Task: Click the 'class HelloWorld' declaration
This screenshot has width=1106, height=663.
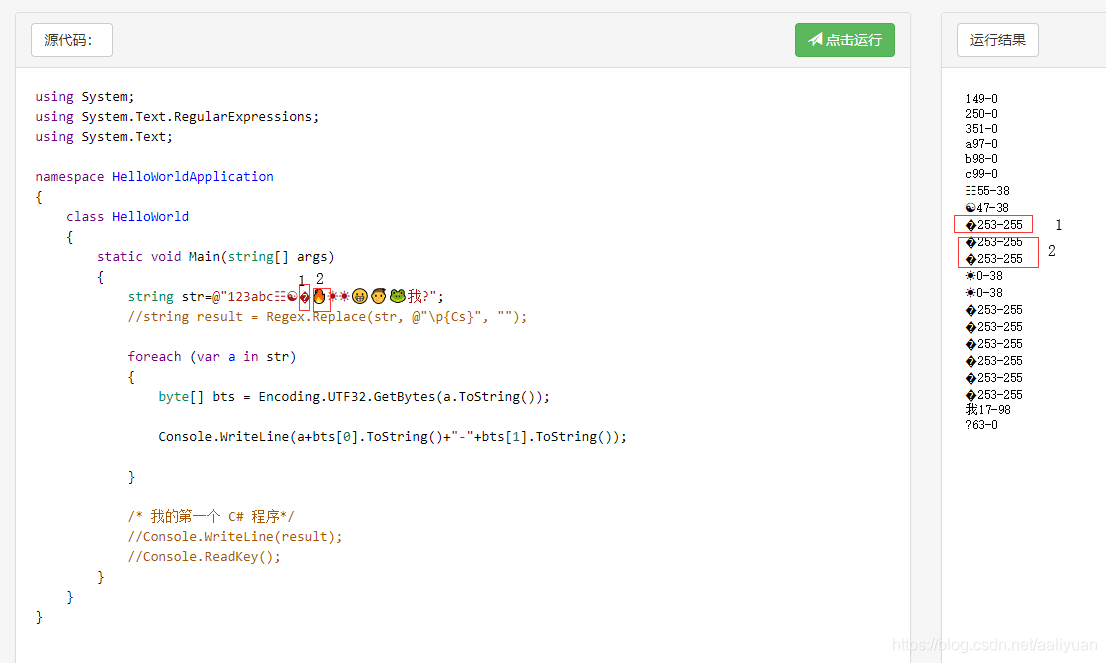Action: 128,217
